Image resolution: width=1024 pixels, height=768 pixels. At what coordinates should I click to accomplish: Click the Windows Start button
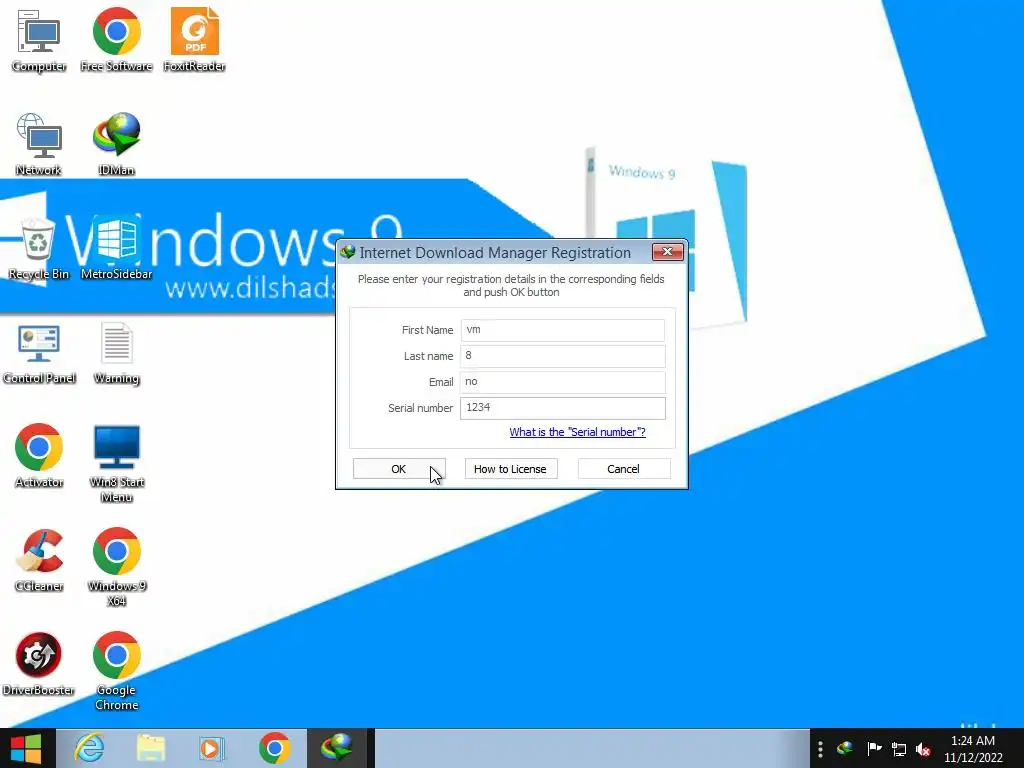click(x=26, y=748)
